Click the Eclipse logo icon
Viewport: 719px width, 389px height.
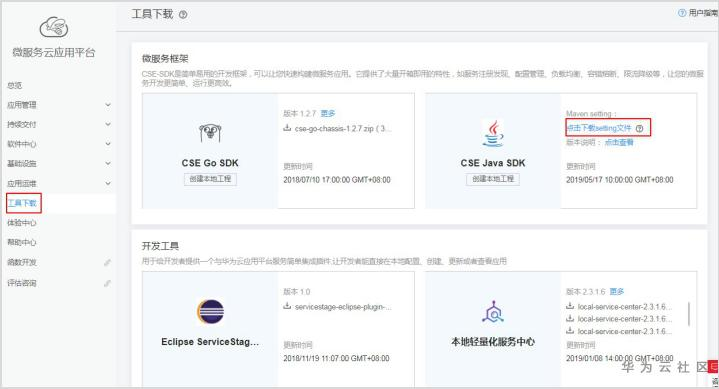coord(210,312)
